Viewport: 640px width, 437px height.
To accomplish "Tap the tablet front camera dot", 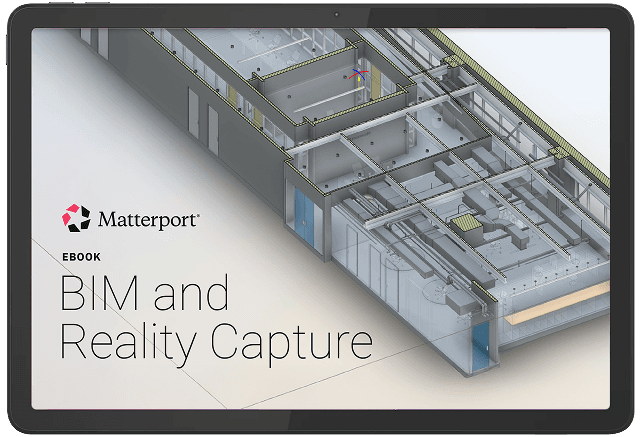I will point(336,14).
